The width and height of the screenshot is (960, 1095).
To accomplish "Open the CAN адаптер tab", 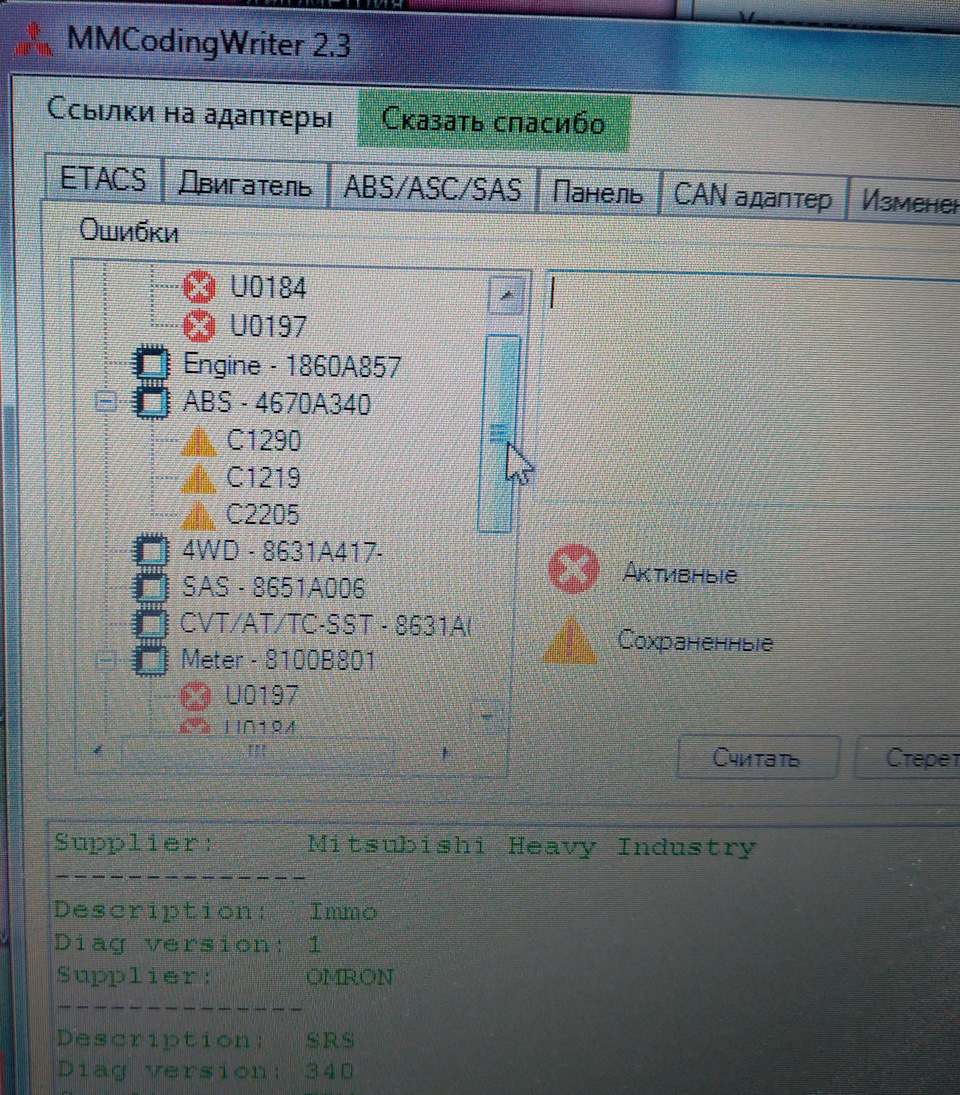I will [x=753, y=196].
